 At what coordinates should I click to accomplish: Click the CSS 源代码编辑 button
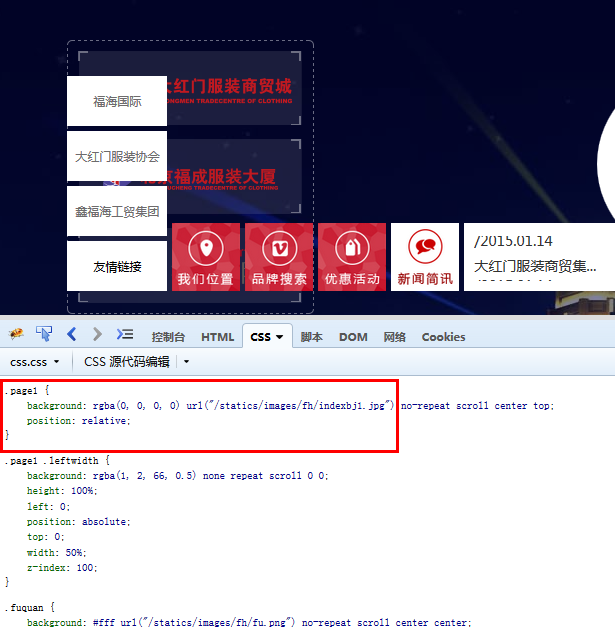126,361
